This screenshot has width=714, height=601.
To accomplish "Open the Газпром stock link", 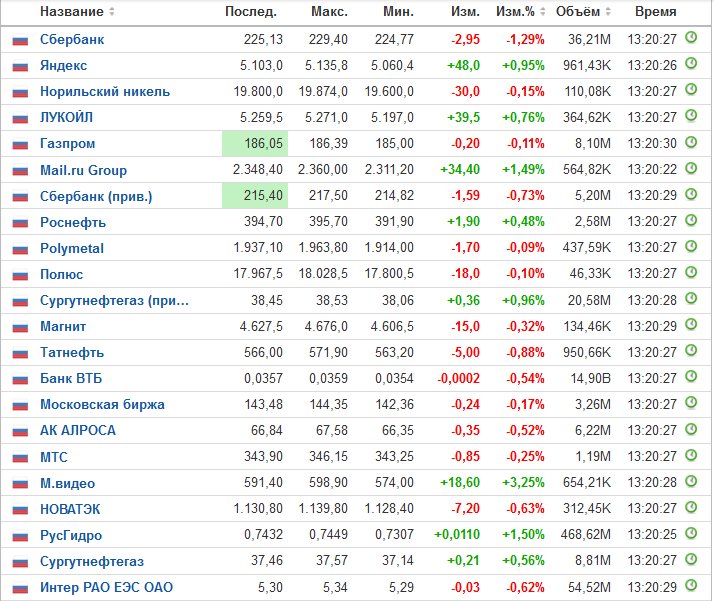I will pos(67,143).
